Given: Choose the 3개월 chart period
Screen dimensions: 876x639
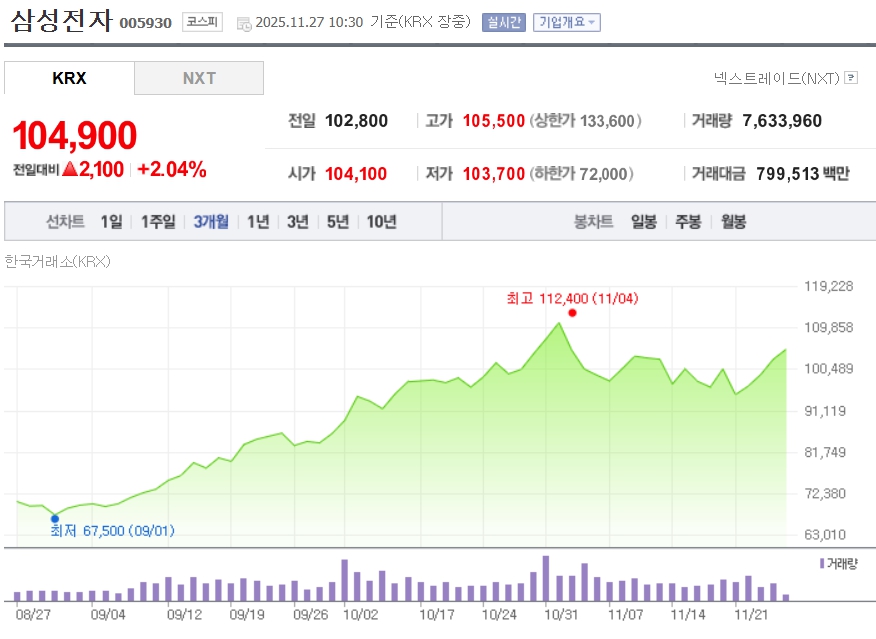Looking at the screenshot, I should [x=211, y=222].
